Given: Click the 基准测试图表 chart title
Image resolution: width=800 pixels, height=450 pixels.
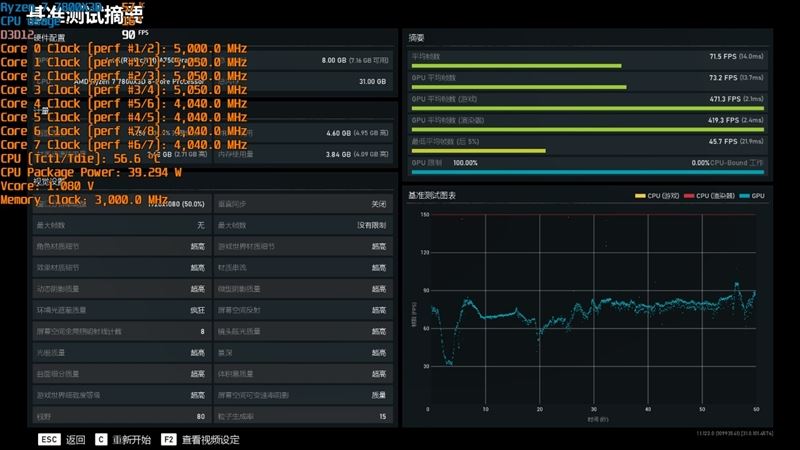Looking at the screenshot, I should click(432, 196).
